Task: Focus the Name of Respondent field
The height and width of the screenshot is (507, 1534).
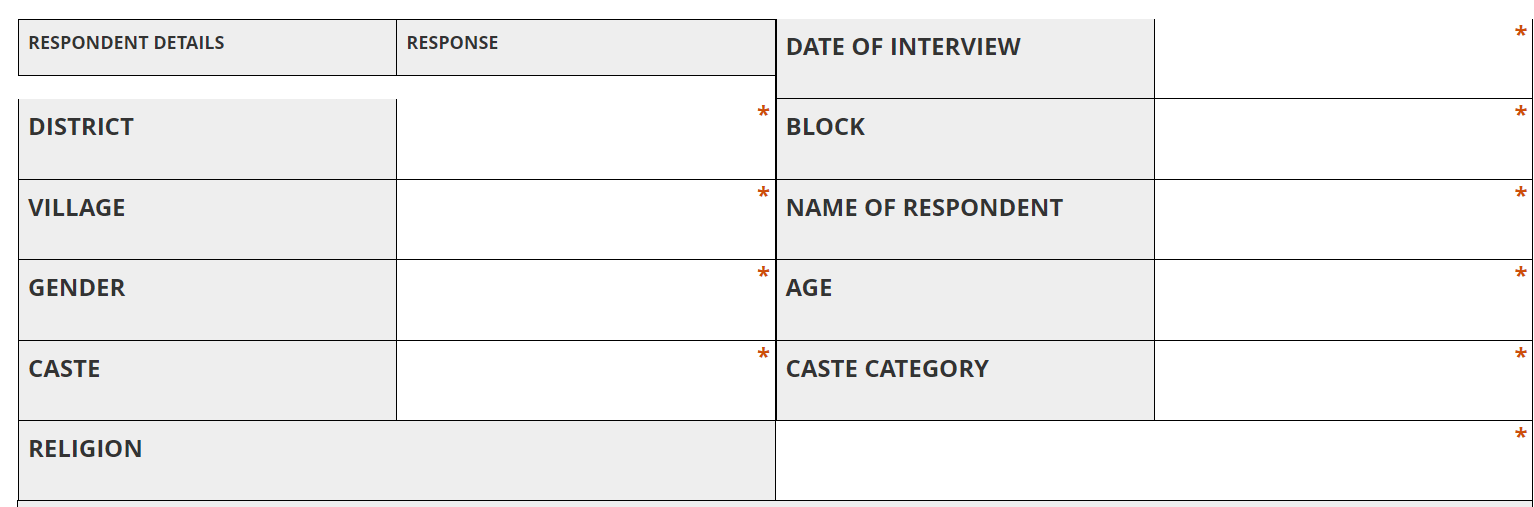Action: coord(1342,220)
